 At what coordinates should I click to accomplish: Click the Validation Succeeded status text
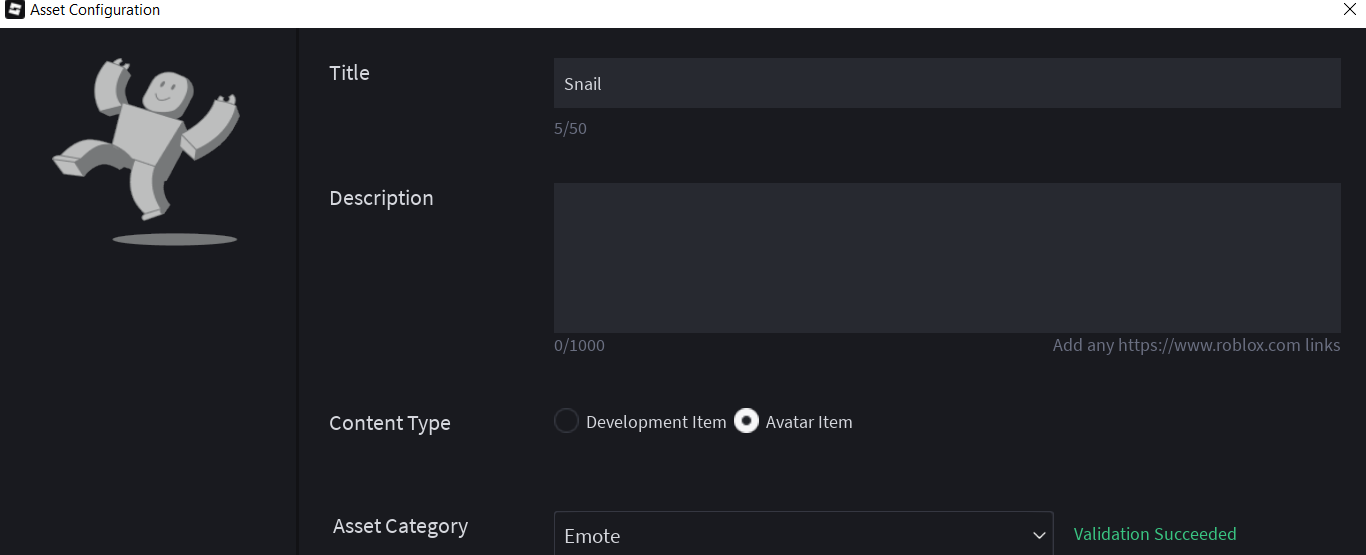(1155, 534)
